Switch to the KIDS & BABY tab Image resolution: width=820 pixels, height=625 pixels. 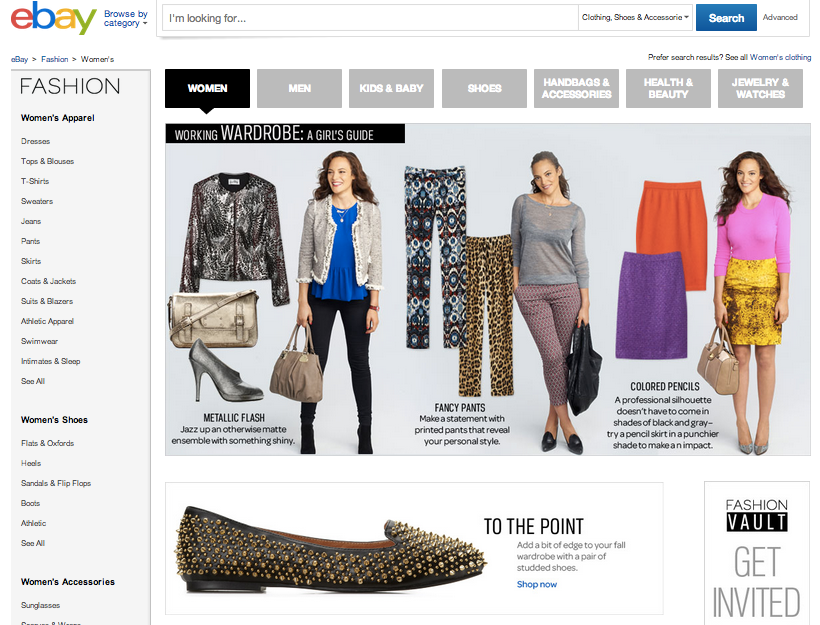(x=391, y=88)
